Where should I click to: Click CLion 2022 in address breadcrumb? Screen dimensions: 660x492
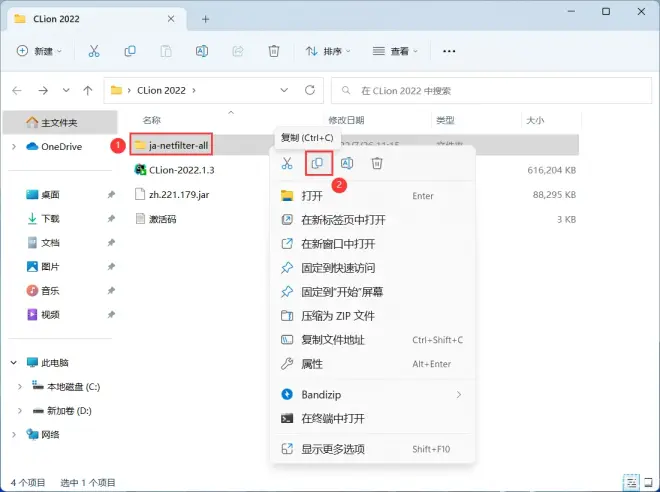point(161,90)
